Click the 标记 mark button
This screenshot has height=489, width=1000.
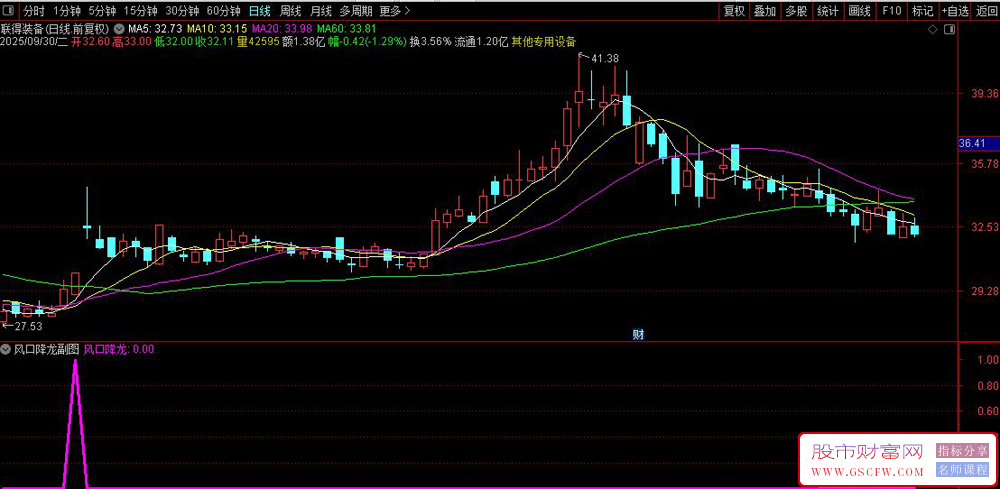[922, 11]
